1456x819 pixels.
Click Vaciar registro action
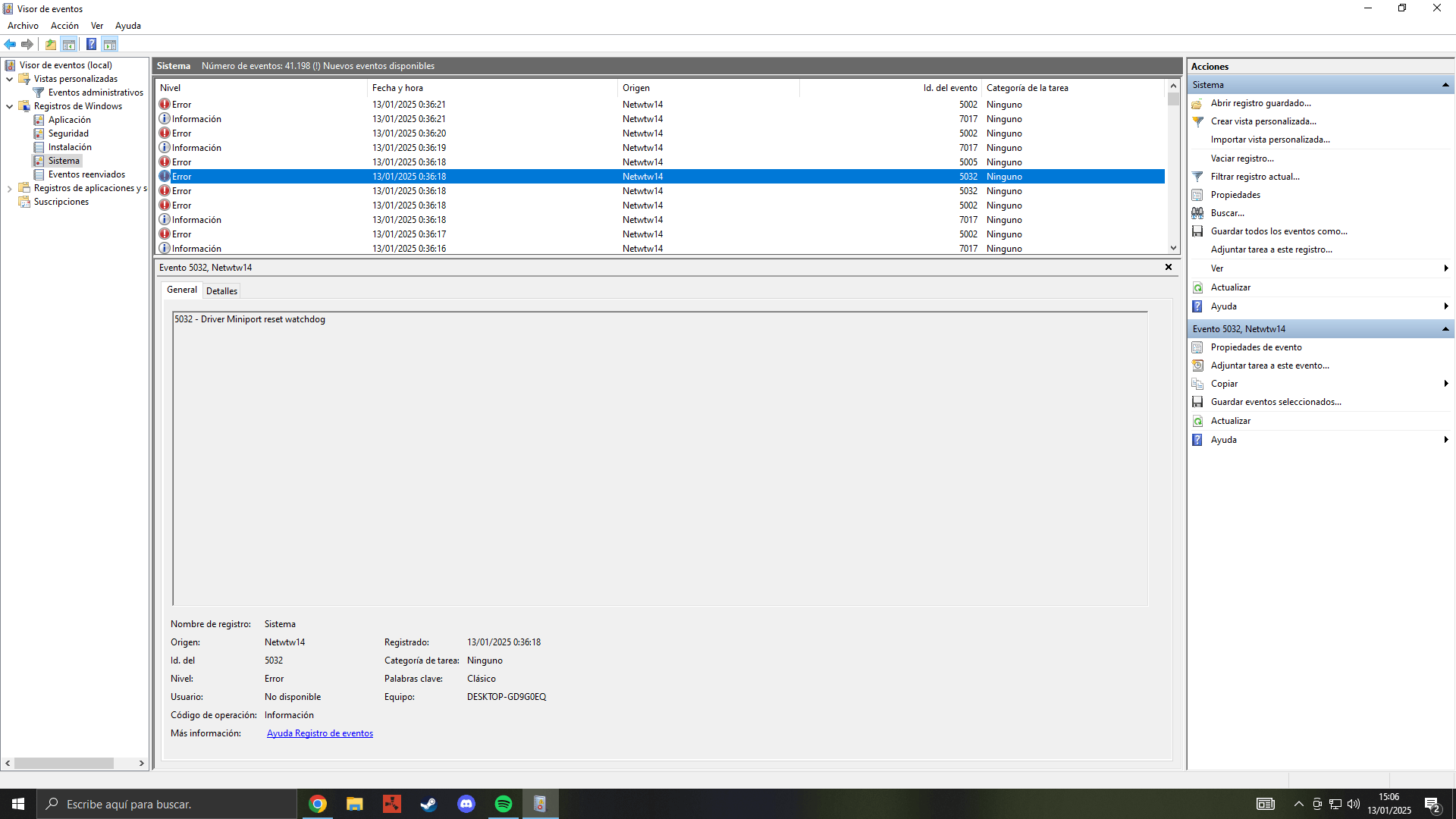click(1242, 158)
